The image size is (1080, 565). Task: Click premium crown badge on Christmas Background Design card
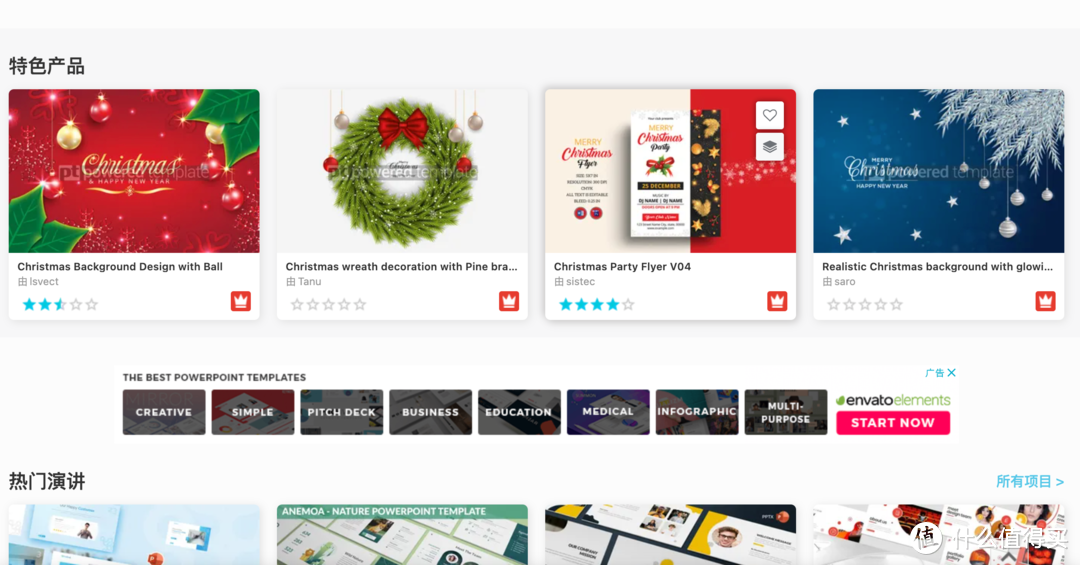[240, 301]
